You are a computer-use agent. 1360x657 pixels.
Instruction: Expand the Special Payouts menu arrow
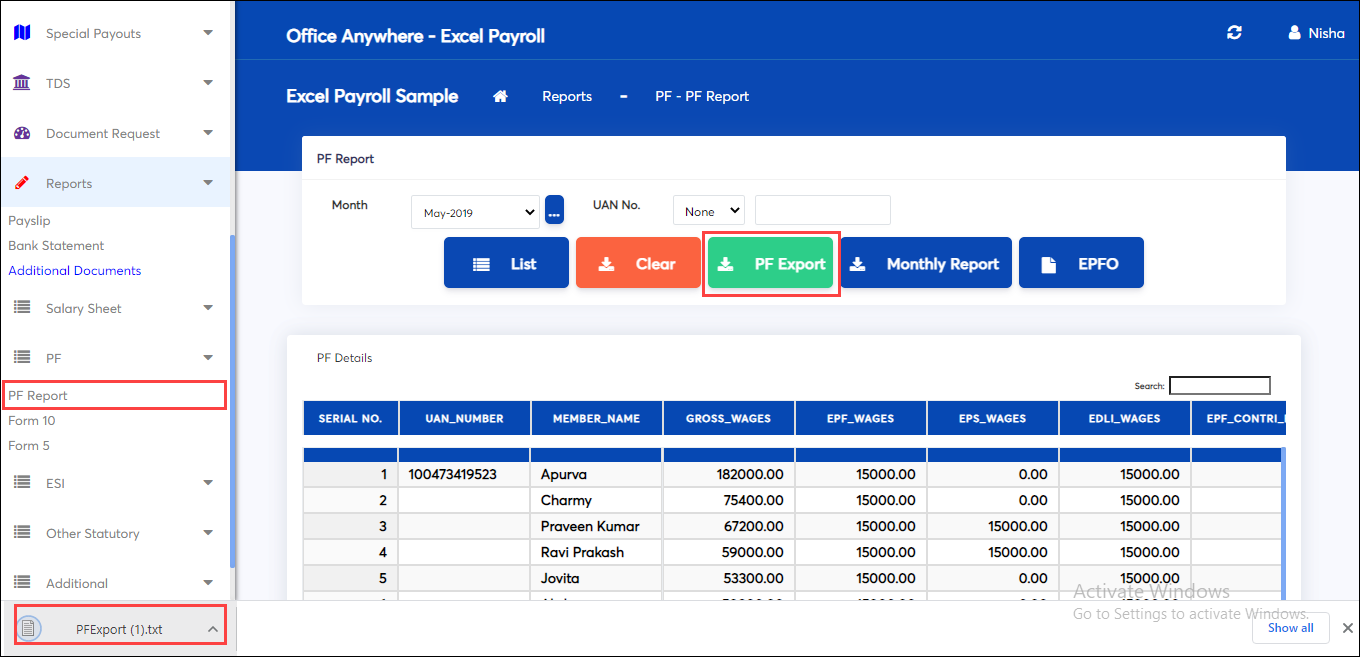pyautogui.click(x=208, y=33)
